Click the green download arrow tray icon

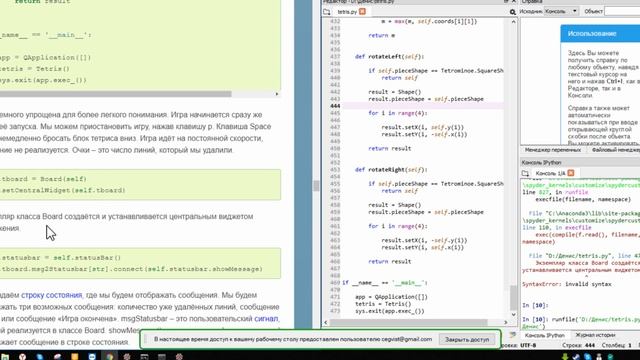[565, 356]
